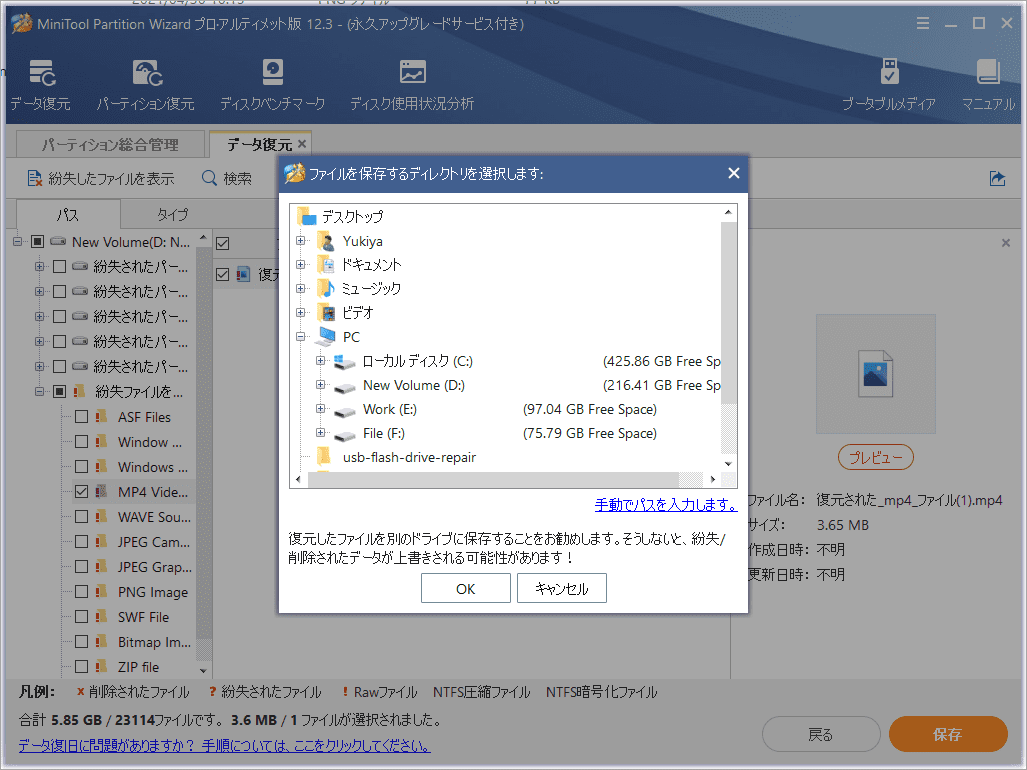Open the マニュアル
This screenshot has width=1027, height=770.
point(988,80)
